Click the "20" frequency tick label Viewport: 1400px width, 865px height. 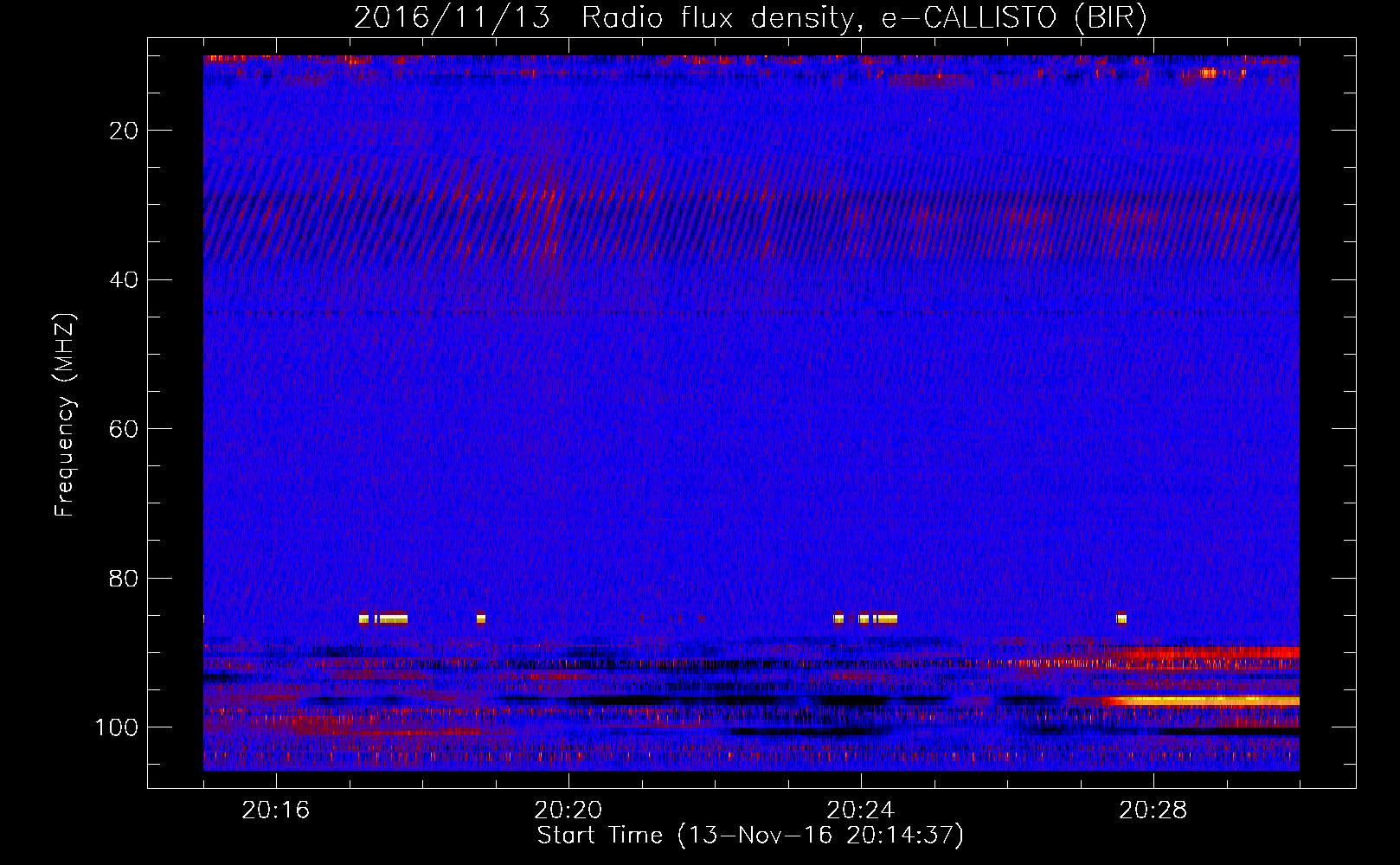(125, 131)
